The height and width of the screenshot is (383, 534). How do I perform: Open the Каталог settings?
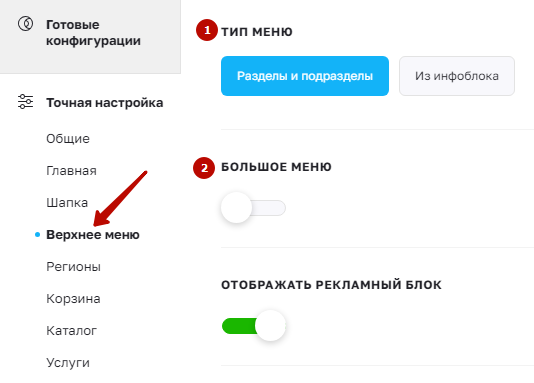[x=72, y=331]
